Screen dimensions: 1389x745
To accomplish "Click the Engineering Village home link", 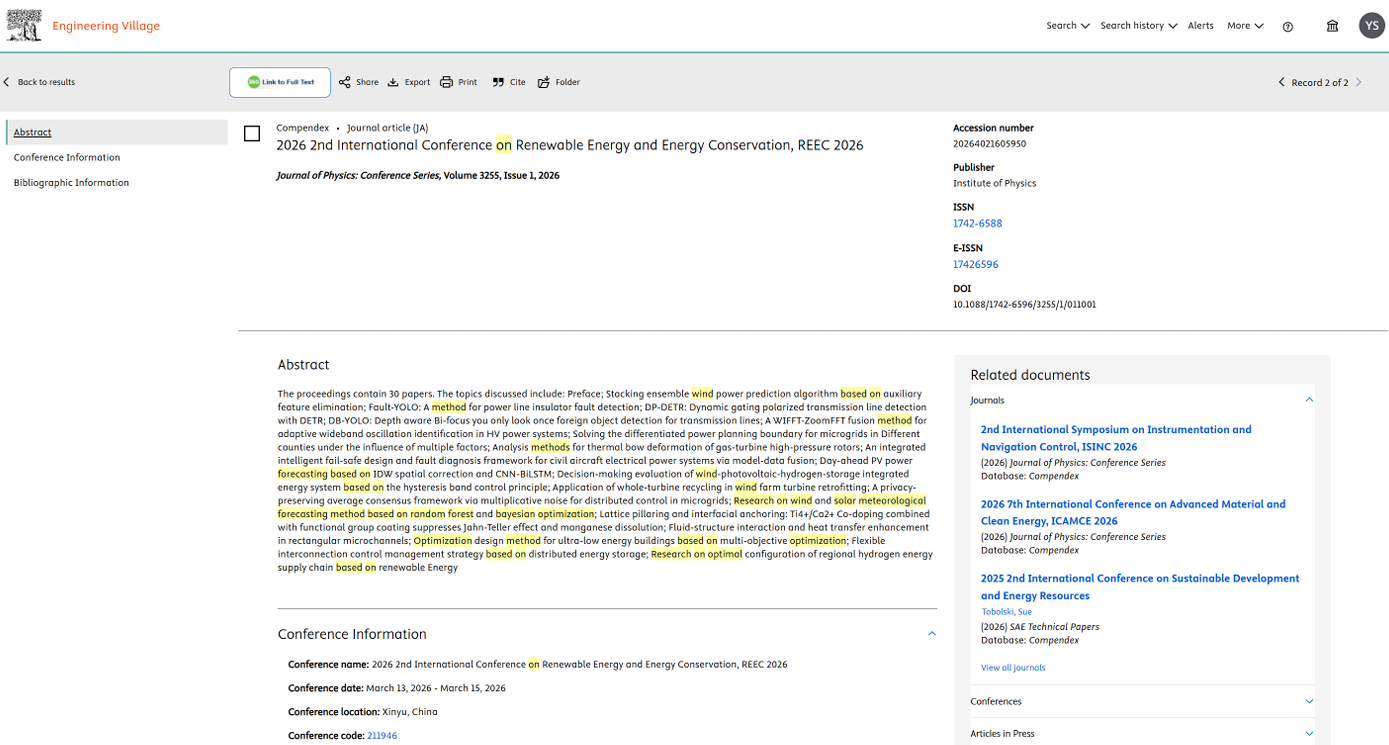I will pos(106,26).
